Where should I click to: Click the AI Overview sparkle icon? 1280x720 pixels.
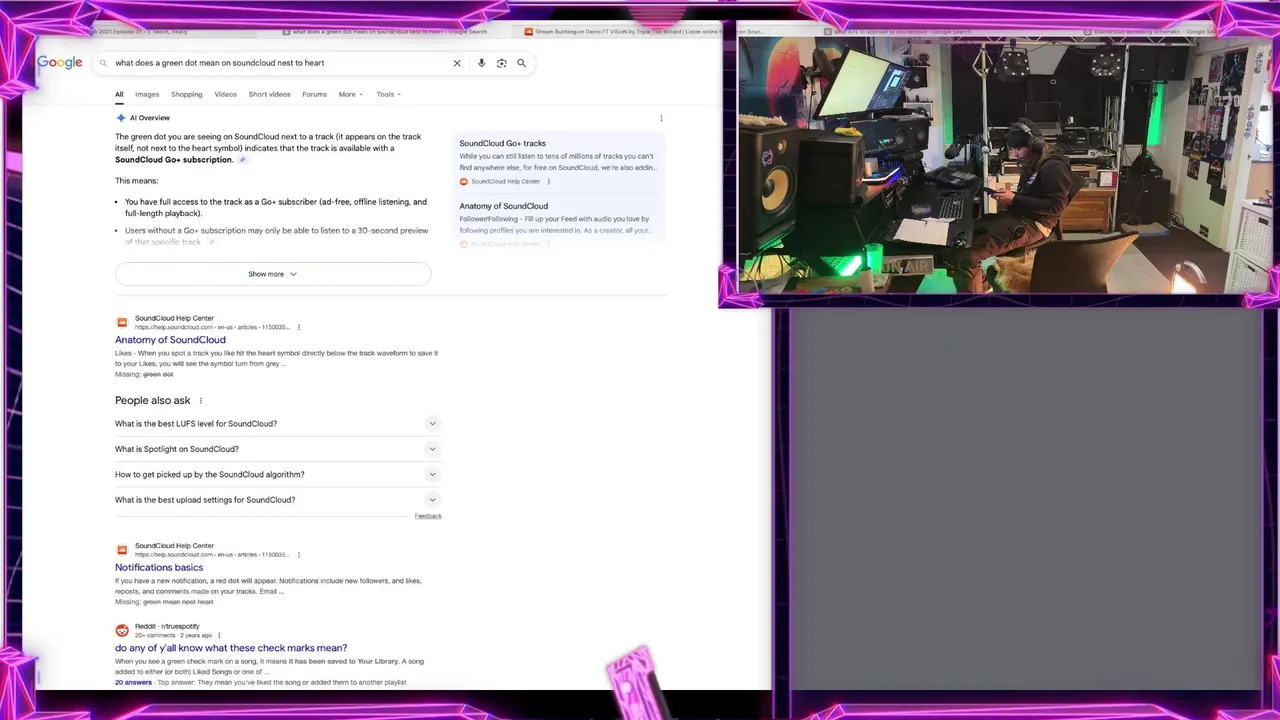(121, 118)
